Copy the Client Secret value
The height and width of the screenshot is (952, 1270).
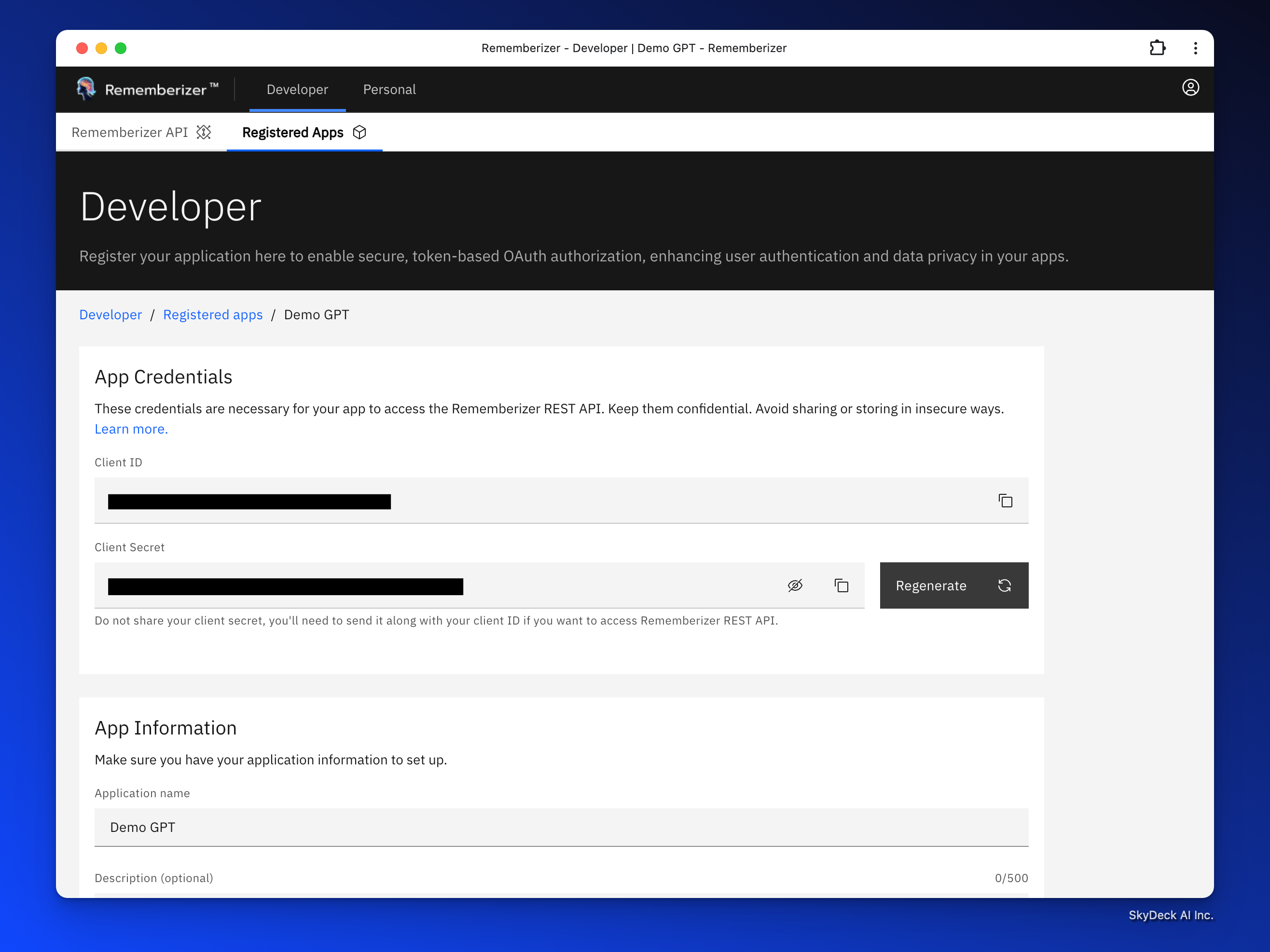[841, 585]
